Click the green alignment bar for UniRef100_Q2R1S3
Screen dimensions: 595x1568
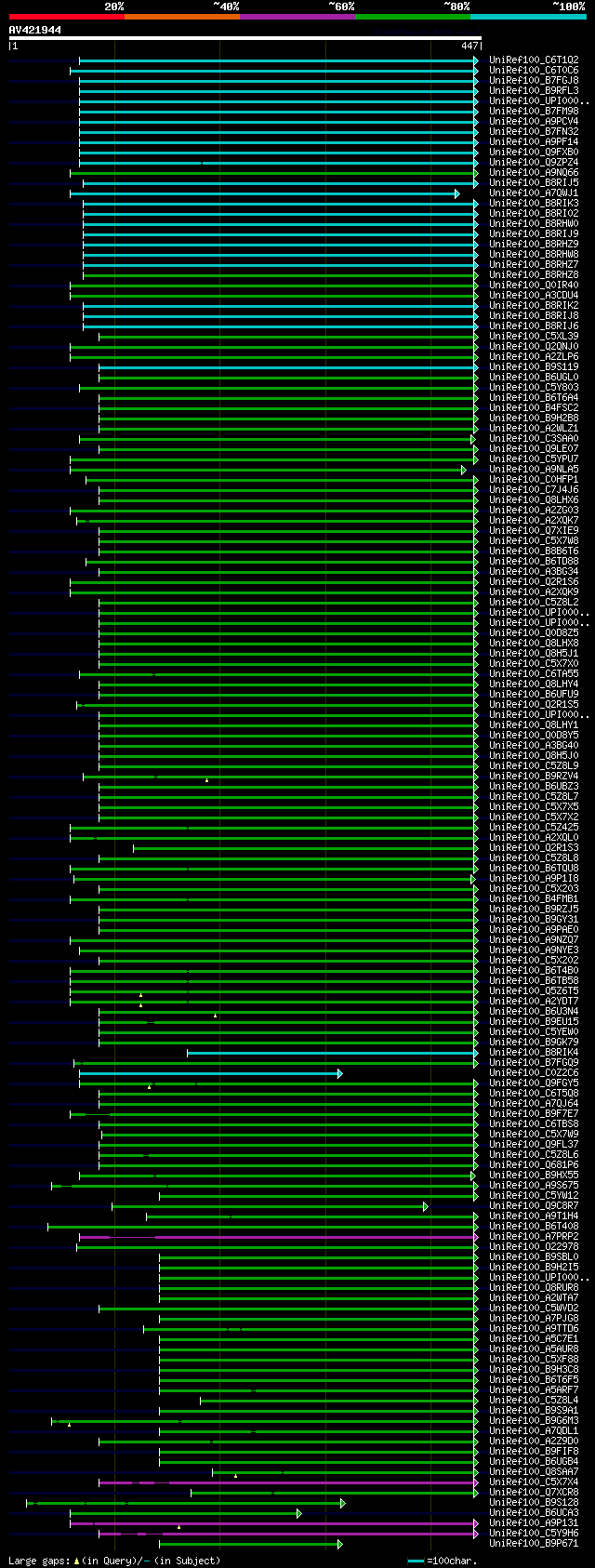305,848
